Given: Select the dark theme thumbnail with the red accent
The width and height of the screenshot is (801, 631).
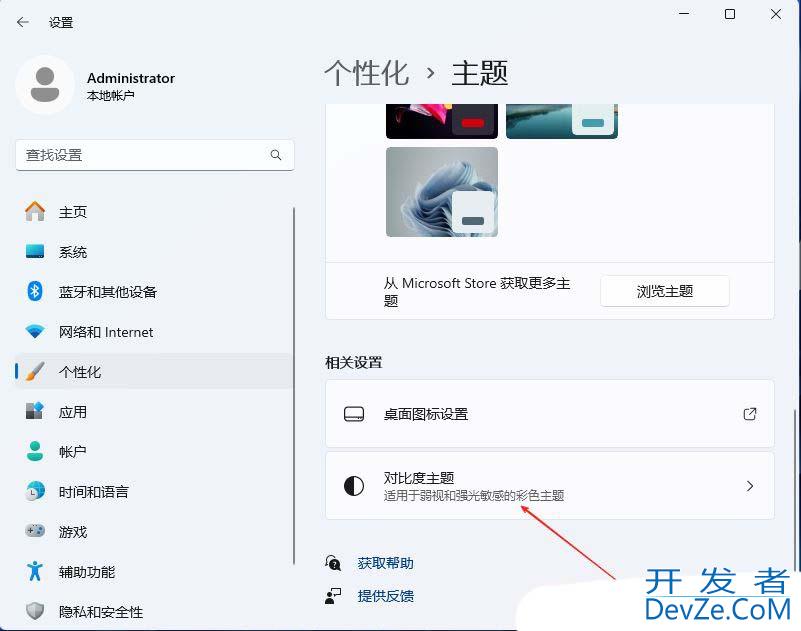Looking at the screenshot, I should (x=442, y=121).
